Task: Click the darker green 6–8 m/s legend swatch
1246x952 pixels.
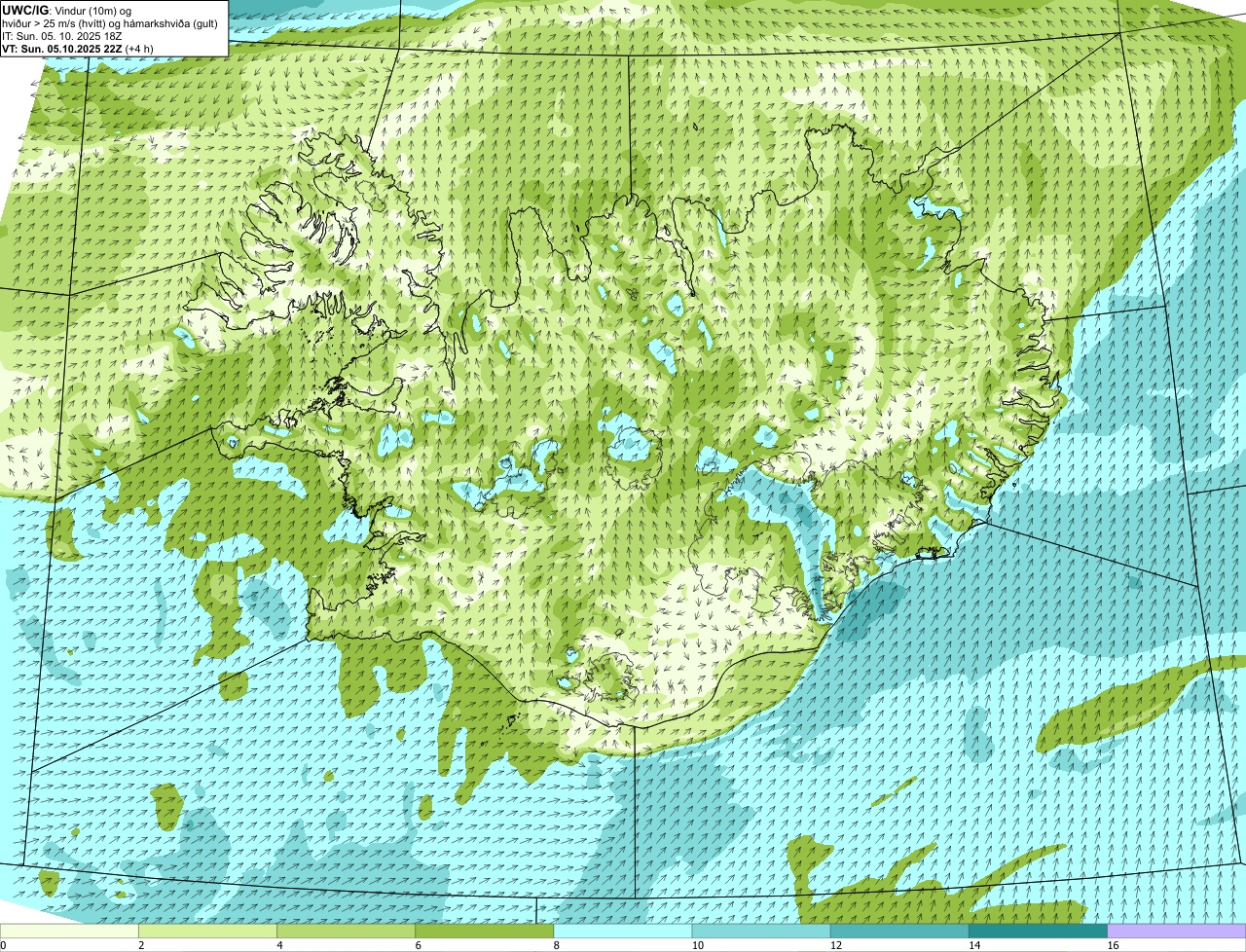Action: 485,932
